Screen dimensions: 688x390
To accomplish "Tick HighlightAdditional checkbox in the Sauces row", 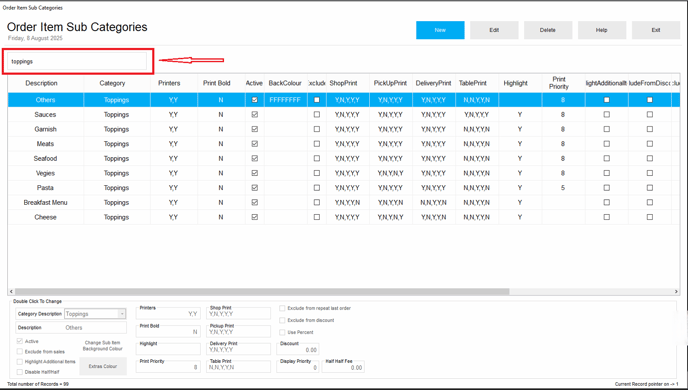I will pos(606,114).
